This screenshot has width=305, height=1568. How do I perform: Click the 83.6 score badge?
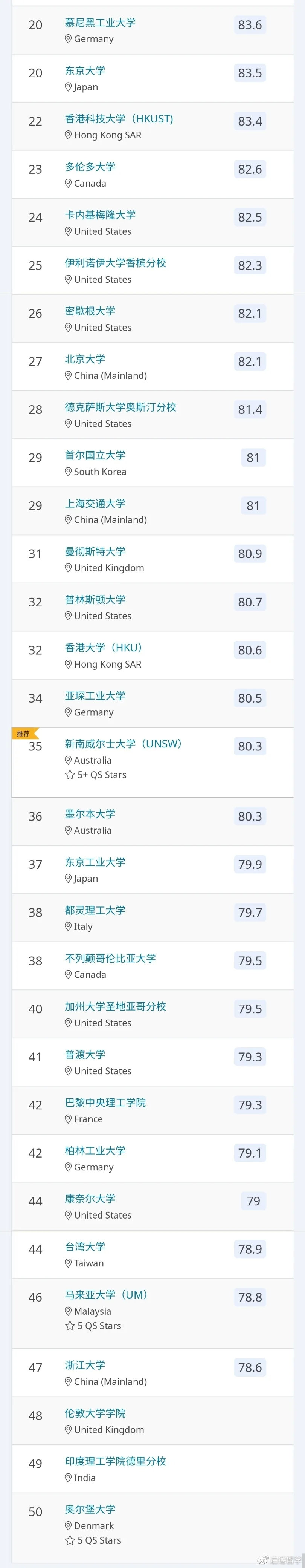(250, 25)
